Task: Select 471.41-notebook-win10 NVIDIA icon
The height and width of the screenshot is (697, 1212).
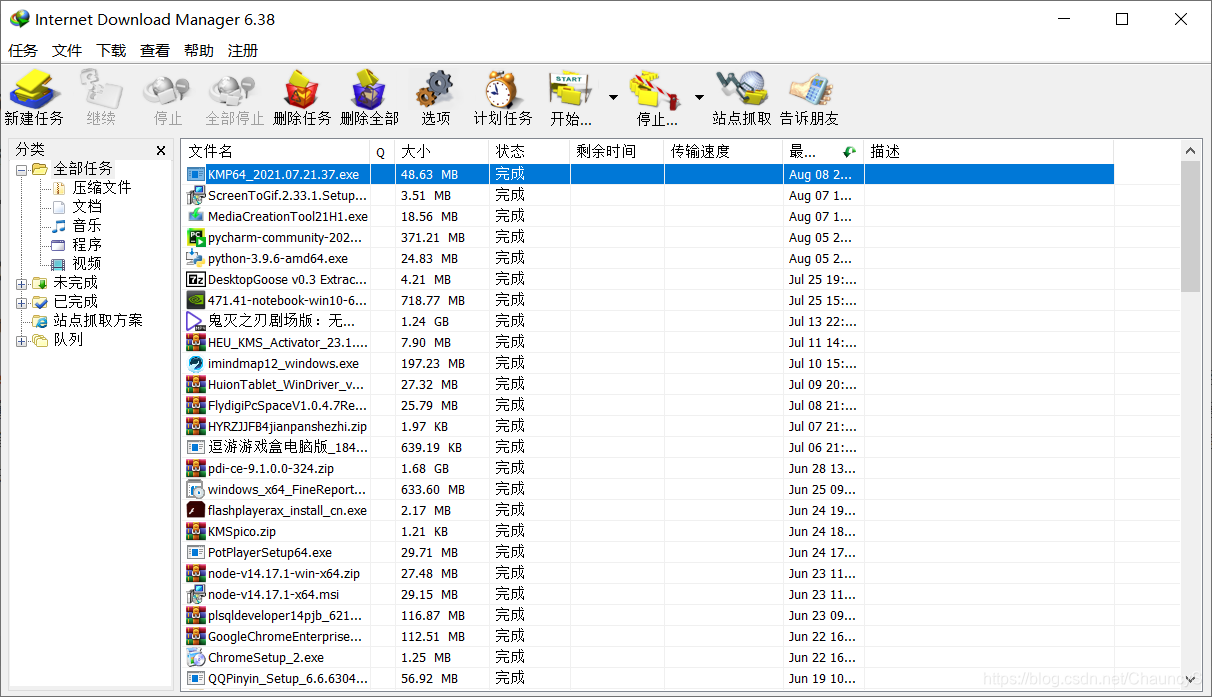Action: (x=195, y=300)
